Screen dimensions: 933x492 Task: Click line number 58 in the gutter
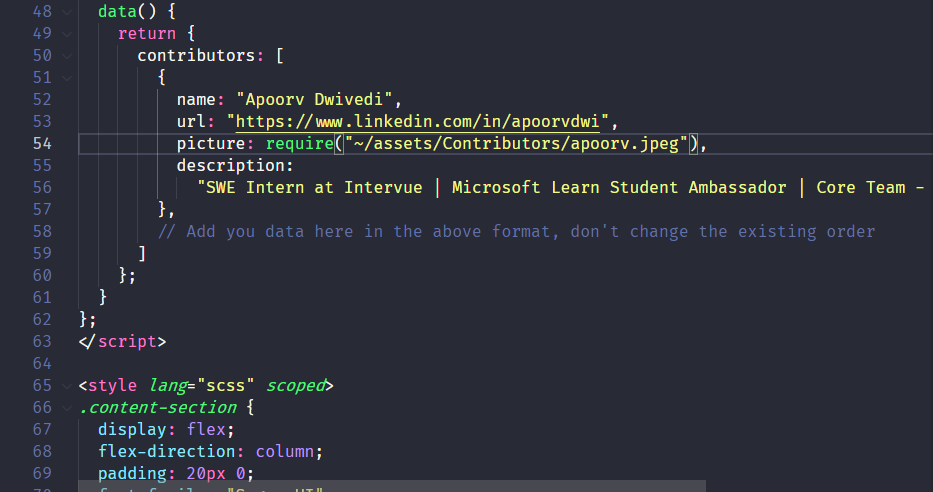pos(42,231)
